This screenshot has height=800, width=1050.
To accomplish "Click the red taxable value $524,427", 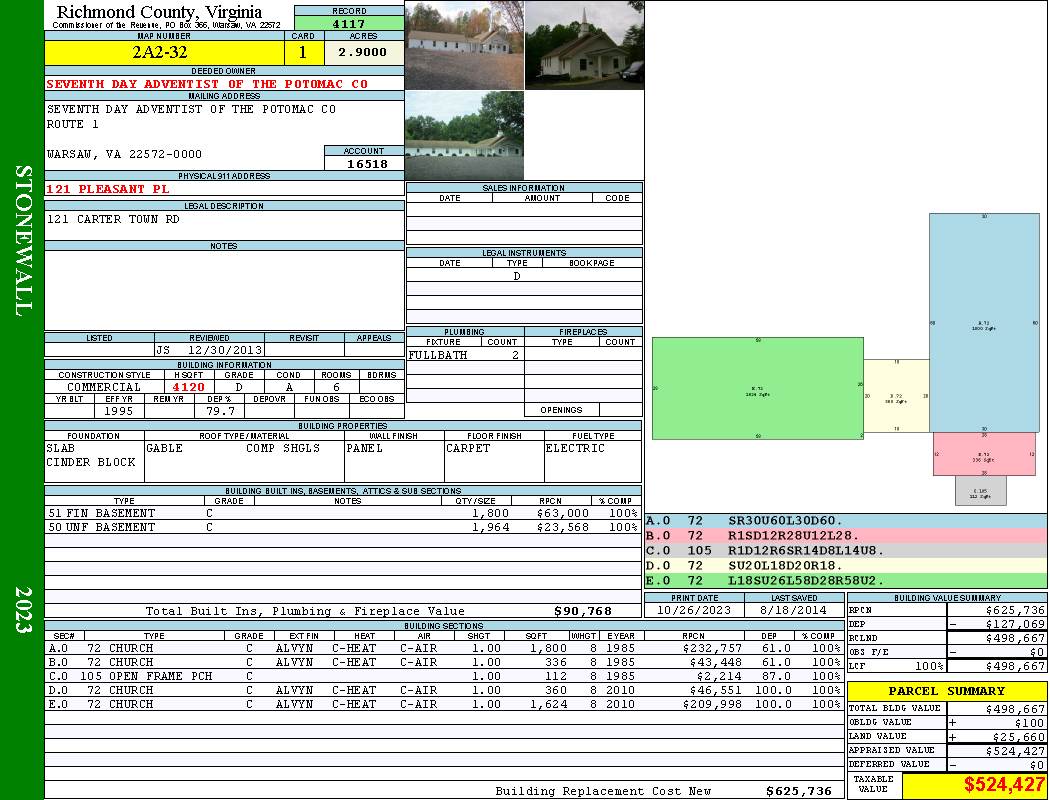I will click(x=1004, y=784).
